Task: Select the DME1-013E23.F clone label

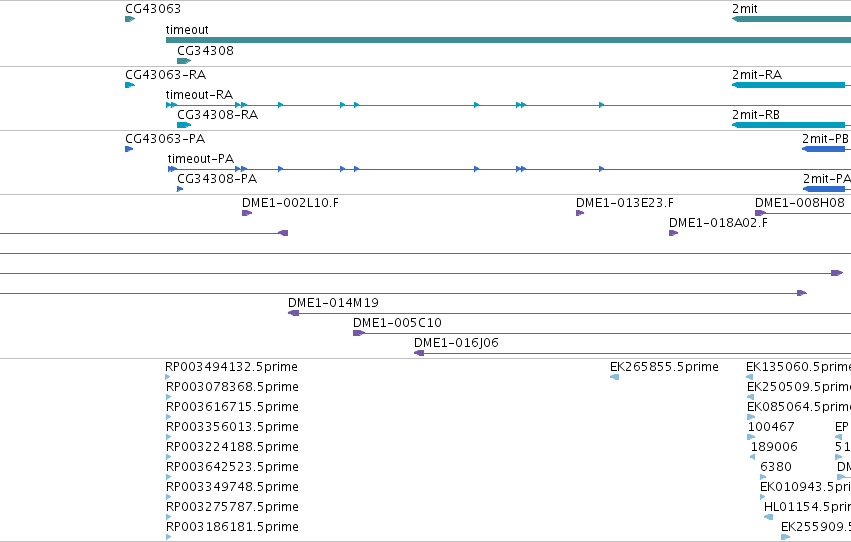Action: pos(625,202)
